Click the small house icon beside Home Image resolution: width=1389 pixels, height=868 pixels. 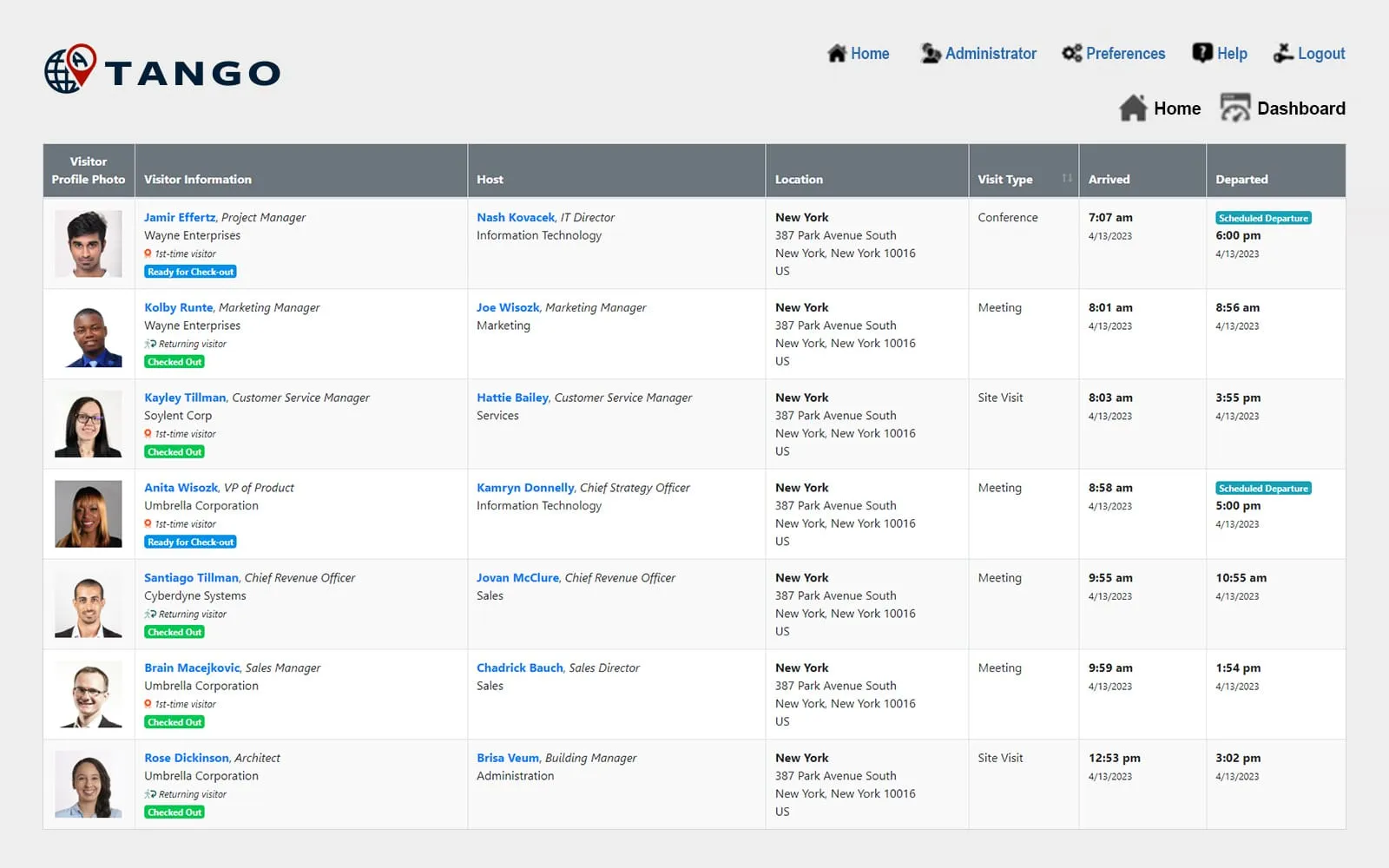[837, 54]
